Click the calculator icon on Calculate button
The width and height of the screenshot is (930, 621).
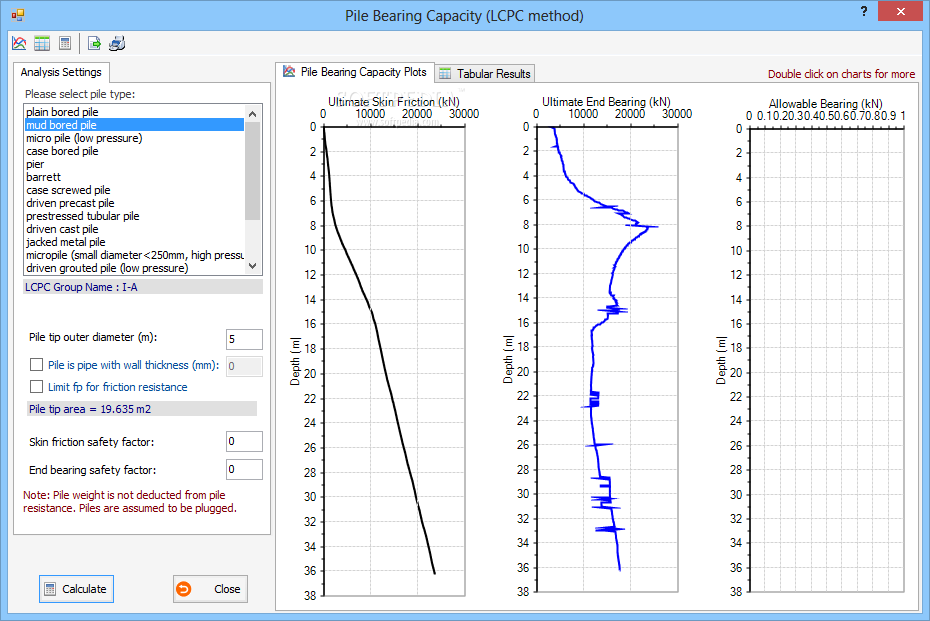click(50, 589)
